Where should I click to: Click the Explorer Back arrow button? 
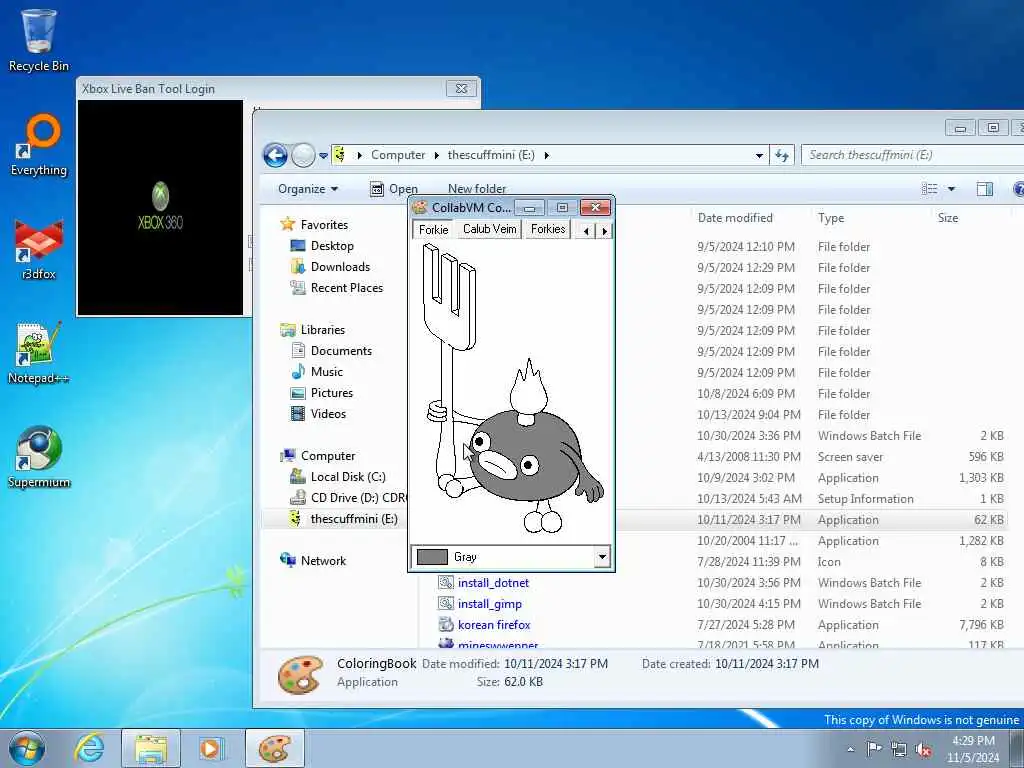[x=275, y=155]
